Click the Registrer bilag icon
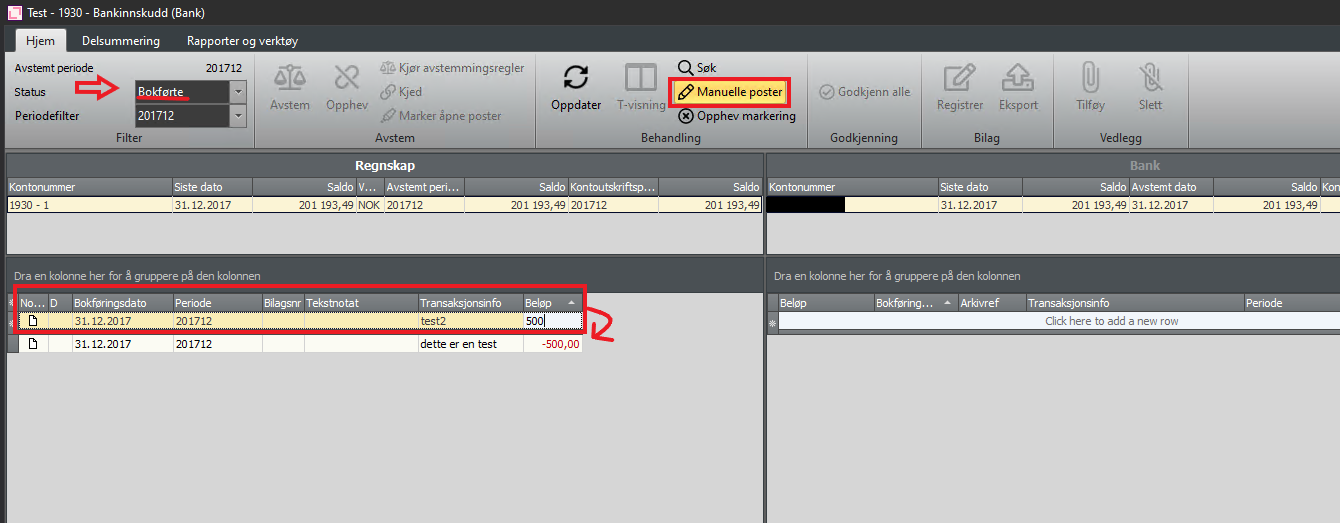The image size is (1340, 523). coord(959,78)
